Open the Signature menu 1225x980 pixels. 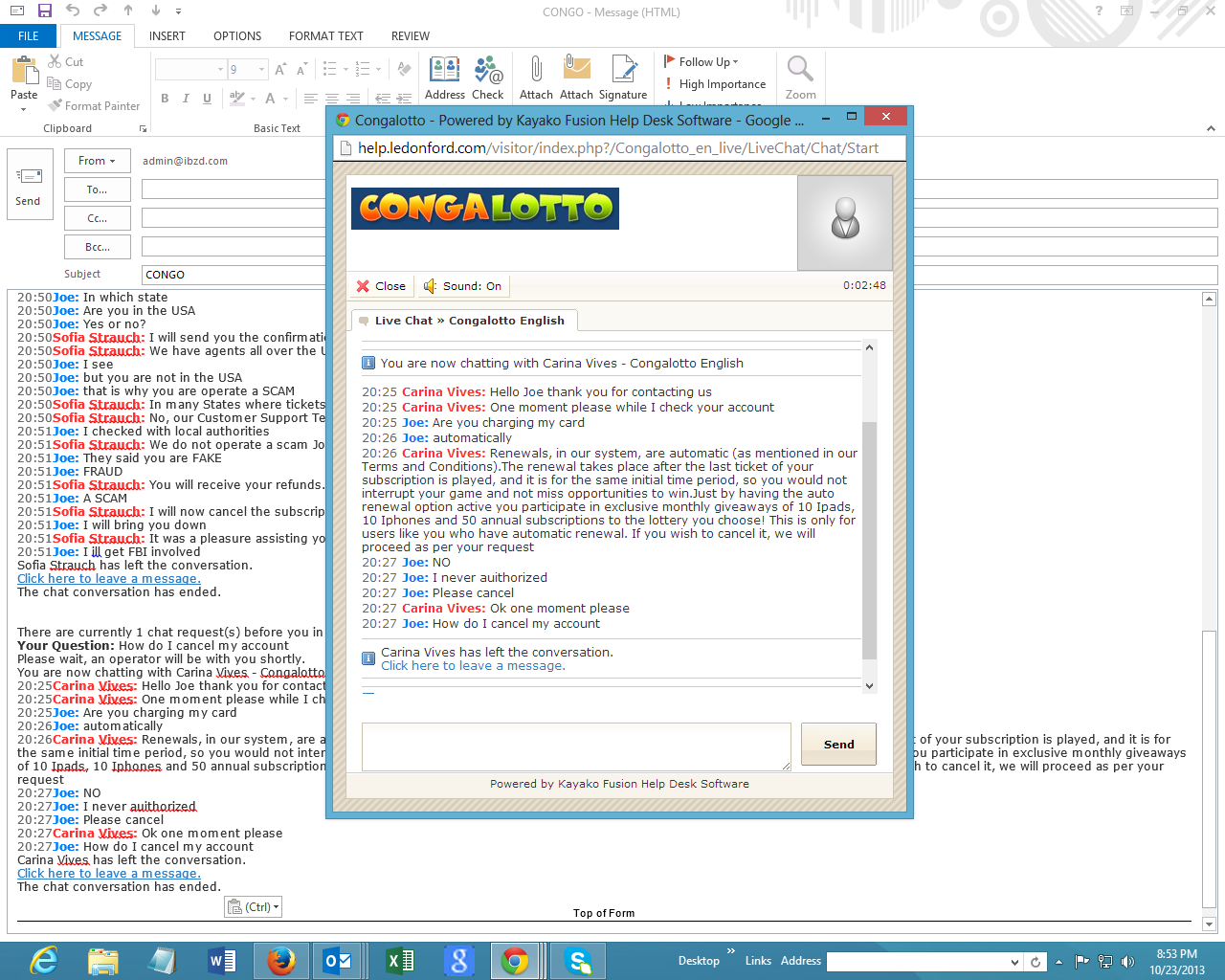click(x=623, y=78)
